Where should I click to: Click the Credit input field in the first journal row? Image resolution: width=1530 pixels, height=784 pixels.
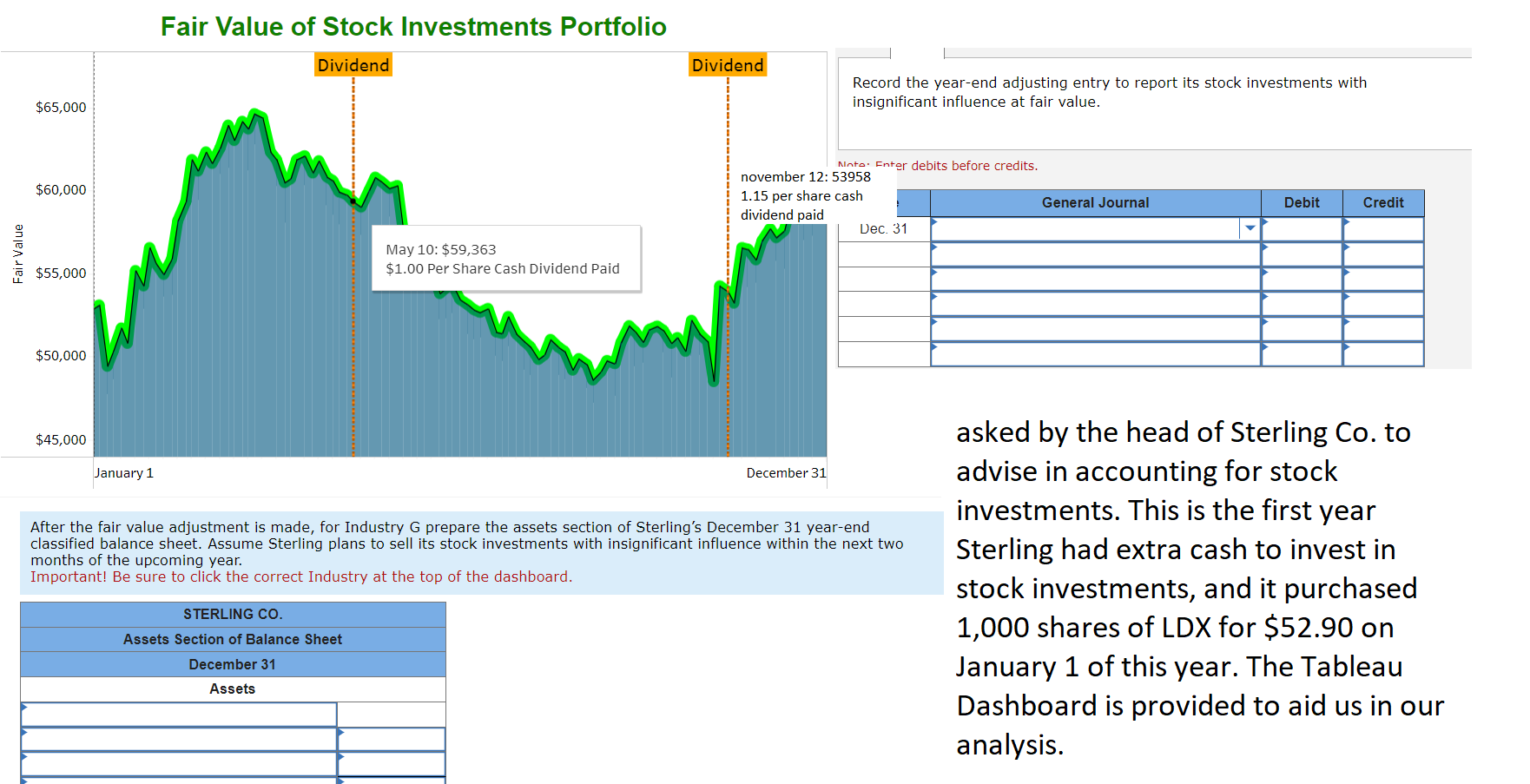1383,228
